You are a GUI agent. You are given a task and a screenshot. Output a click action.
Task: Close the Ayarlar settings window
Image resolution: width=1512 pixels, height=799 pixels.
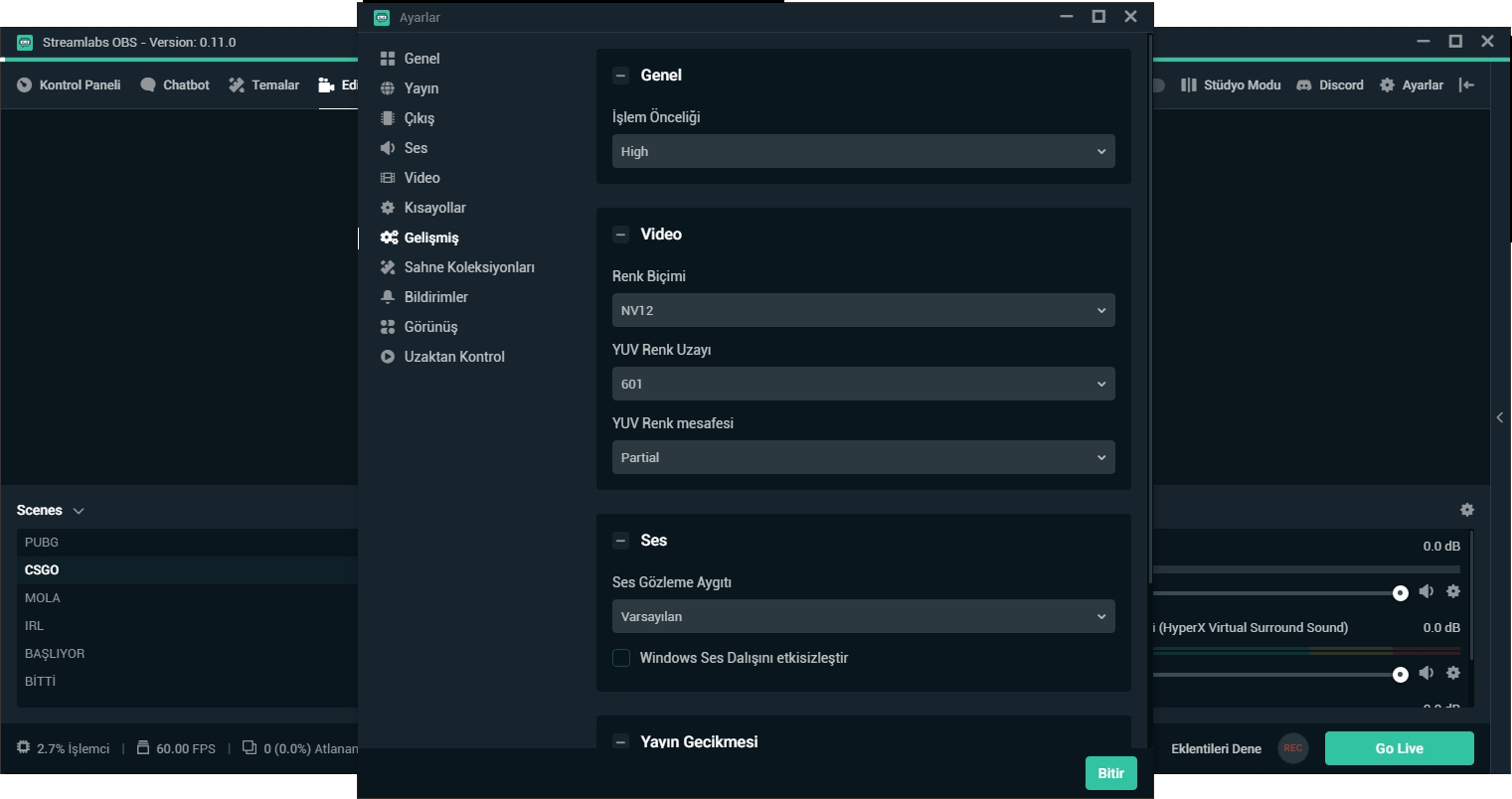point(1130,16)
